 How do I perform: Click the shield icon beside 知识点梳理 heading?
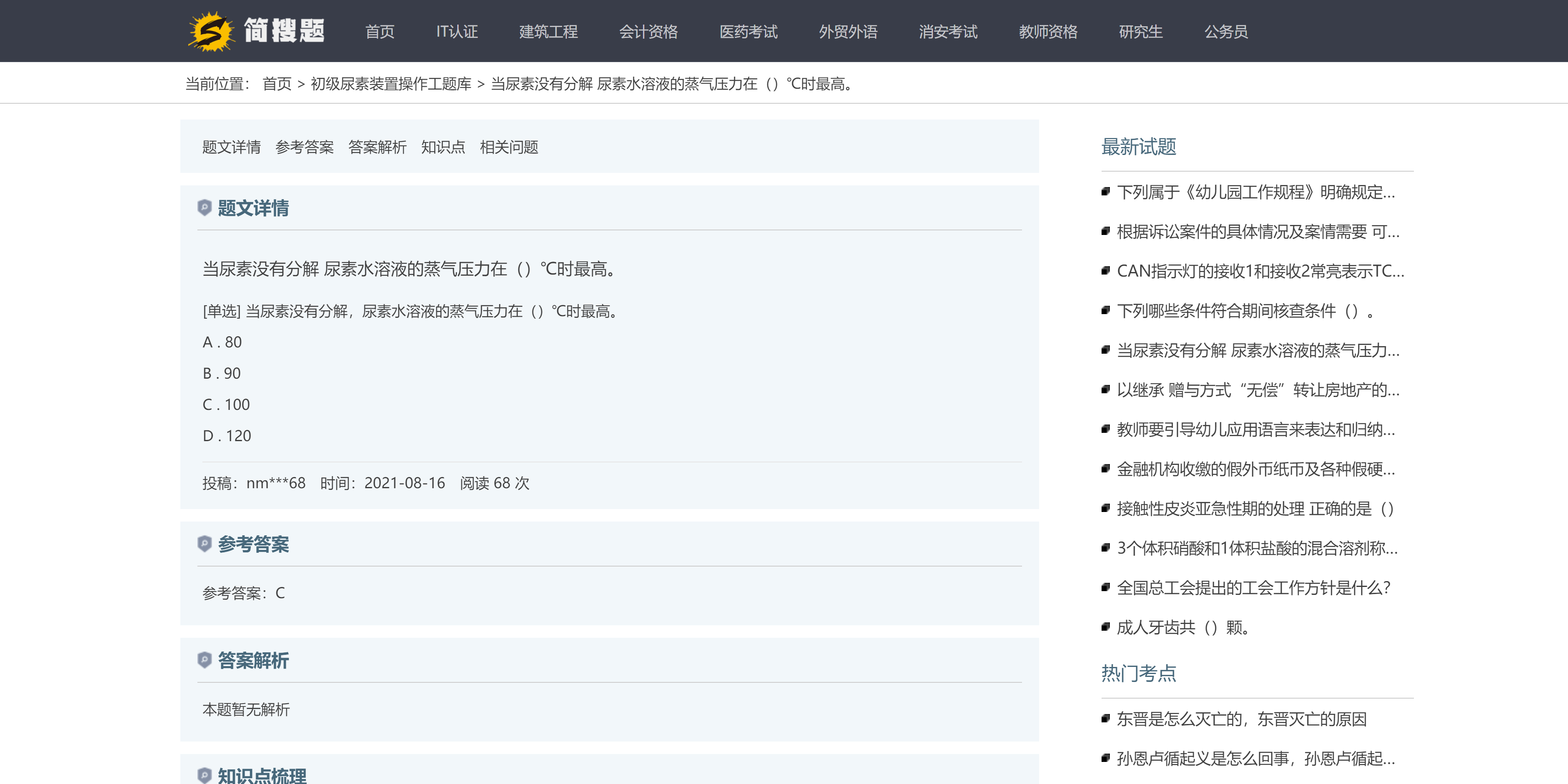pos(204,775)
